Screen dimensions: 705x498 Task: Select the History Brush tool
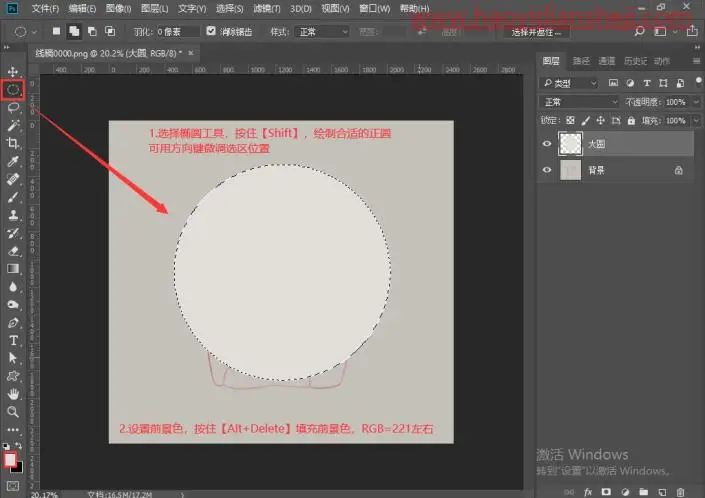(13, 233)
